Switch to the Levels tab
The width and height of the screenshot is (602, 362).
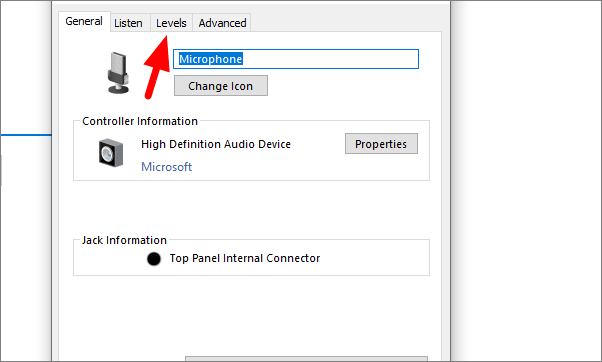(171, 23)
